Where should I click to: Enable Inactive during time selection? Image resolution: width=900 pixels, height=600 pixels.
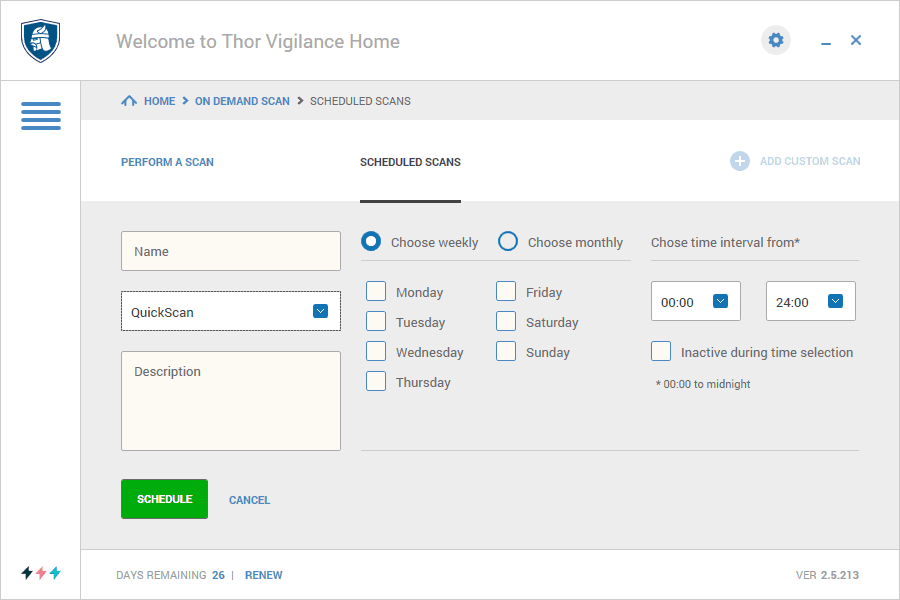click(661, 352)
